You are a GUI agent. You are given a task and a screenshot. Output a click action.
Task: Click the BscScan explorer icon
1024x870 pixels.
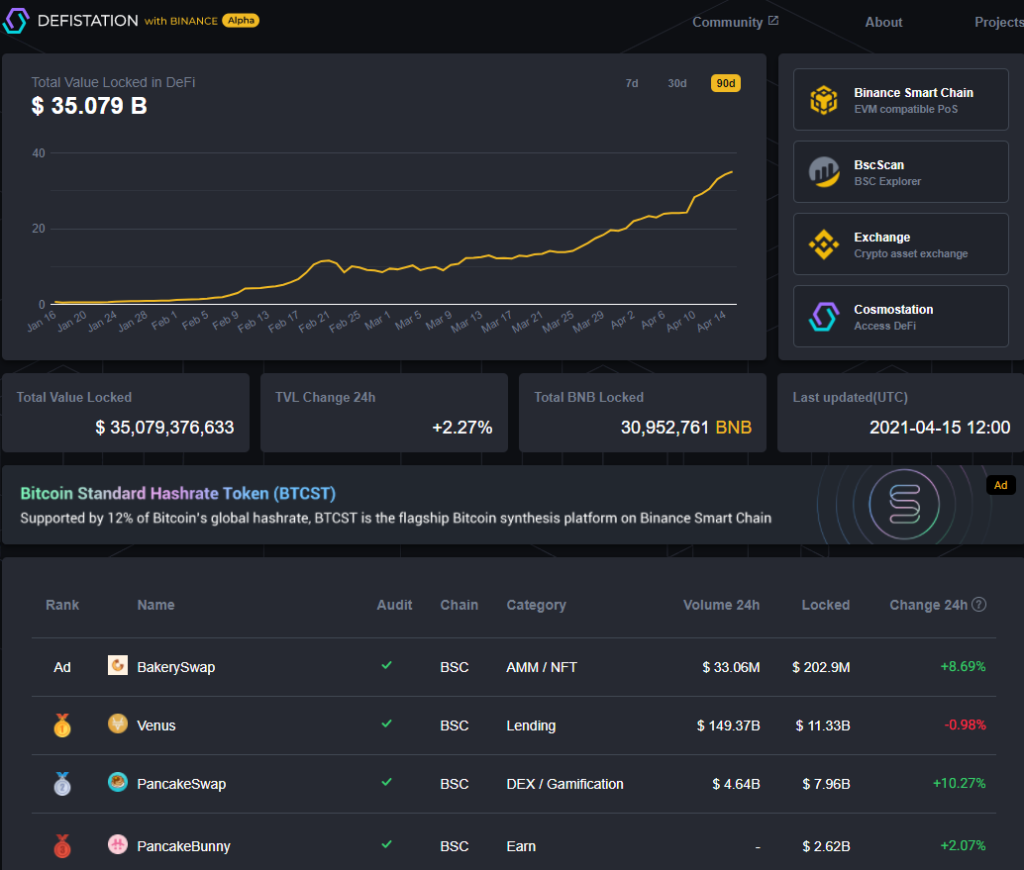(822, 171)
